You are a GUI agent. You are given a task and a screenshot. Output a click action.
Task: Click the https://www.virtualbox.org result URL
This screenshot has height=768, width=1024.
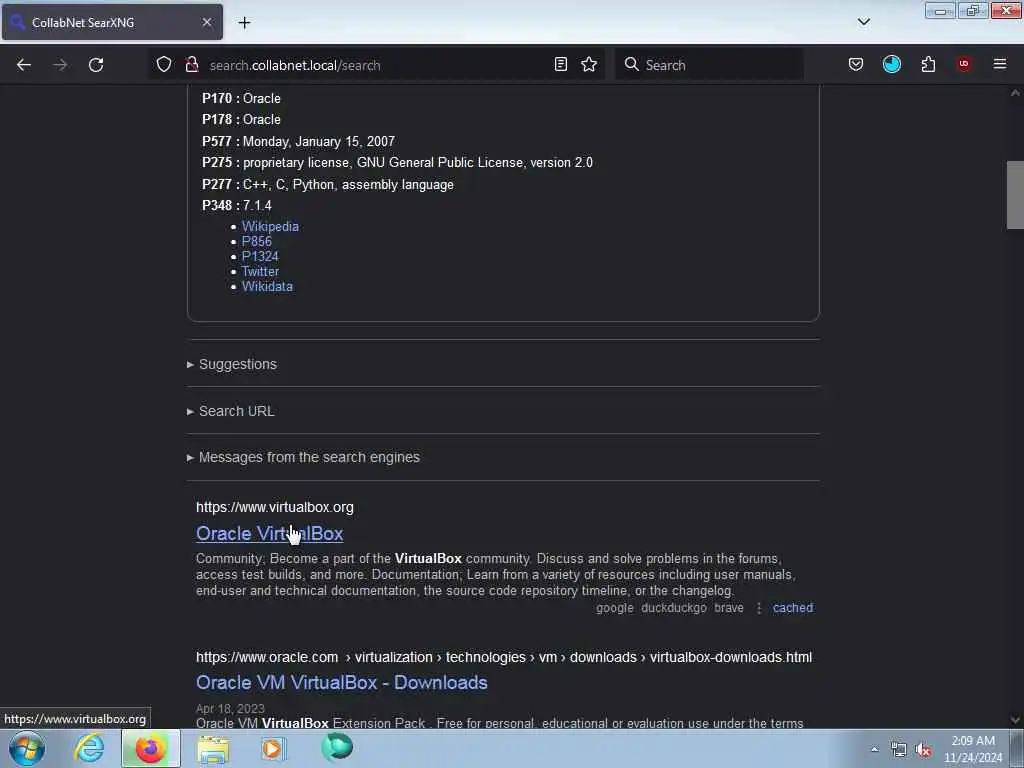[x=275, y=507]
